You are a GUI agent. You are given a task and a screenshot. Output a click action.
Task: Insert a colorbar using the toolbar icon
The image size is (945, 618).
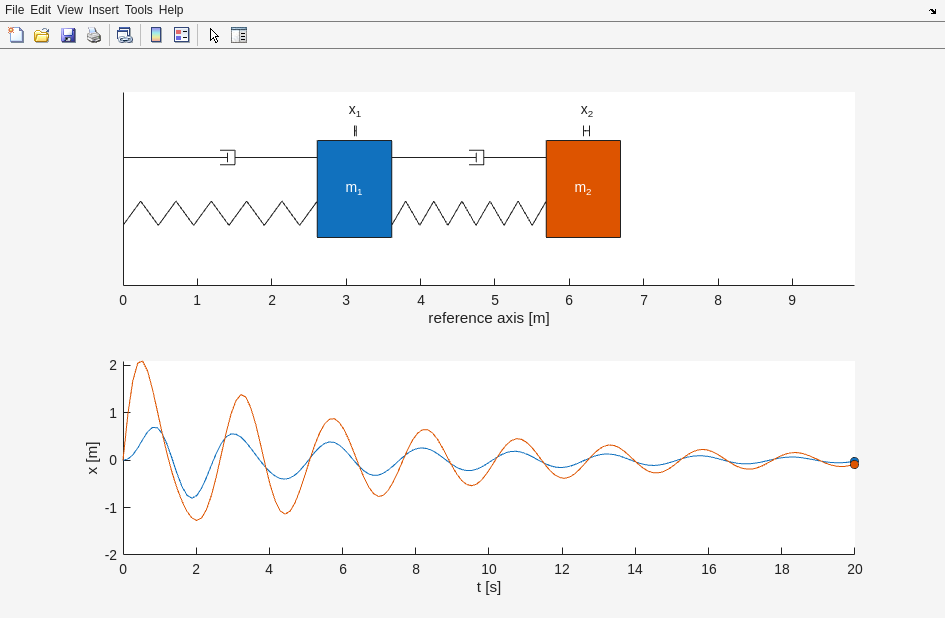click(156, 35)
